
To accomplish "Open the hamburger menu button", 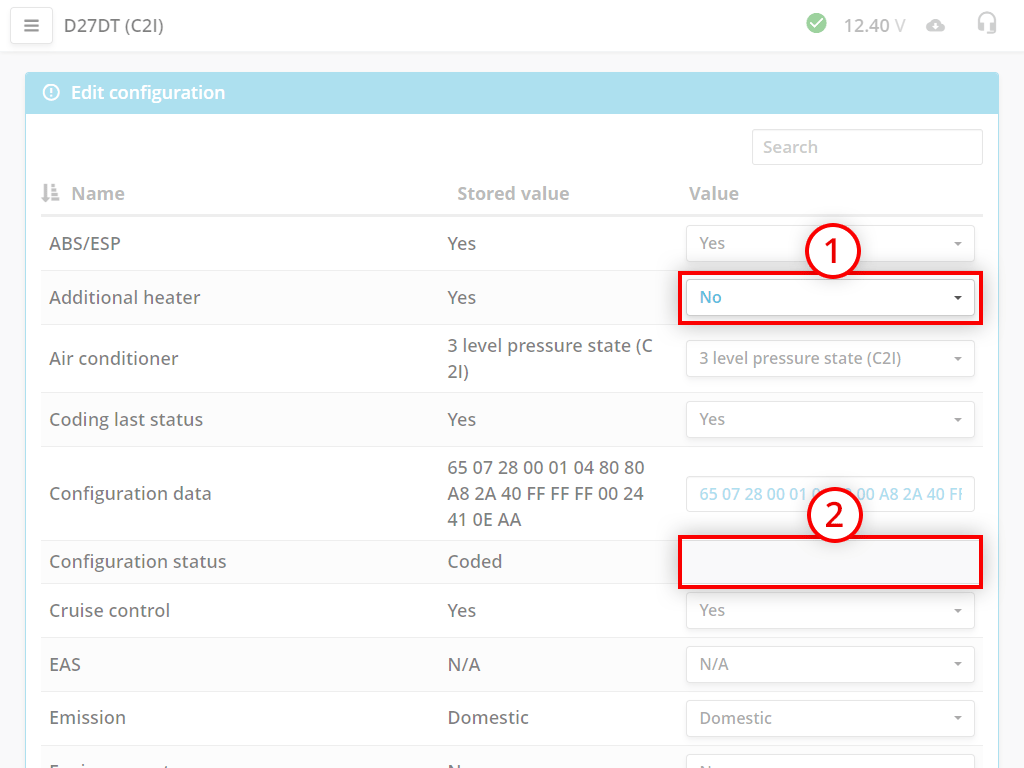I will 31,26.
